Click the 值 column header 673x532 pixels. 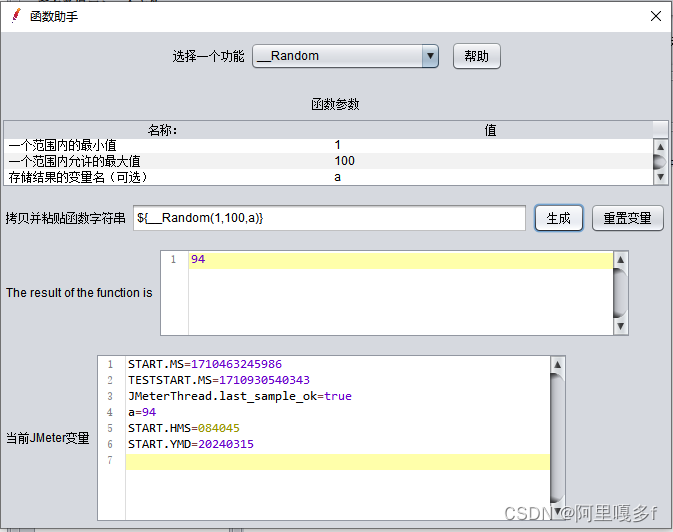pos(491,130)
